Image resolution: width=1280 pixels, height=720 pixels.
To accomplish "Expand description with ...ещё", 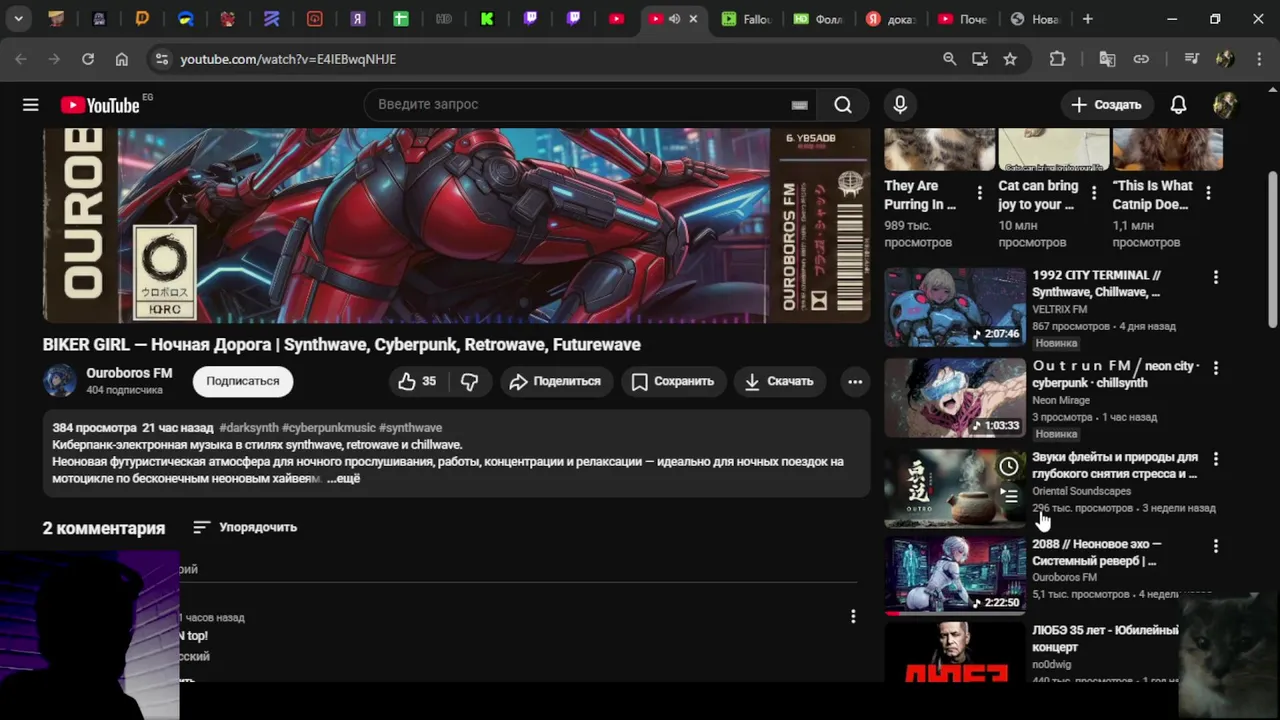I will tap(343, 478).
